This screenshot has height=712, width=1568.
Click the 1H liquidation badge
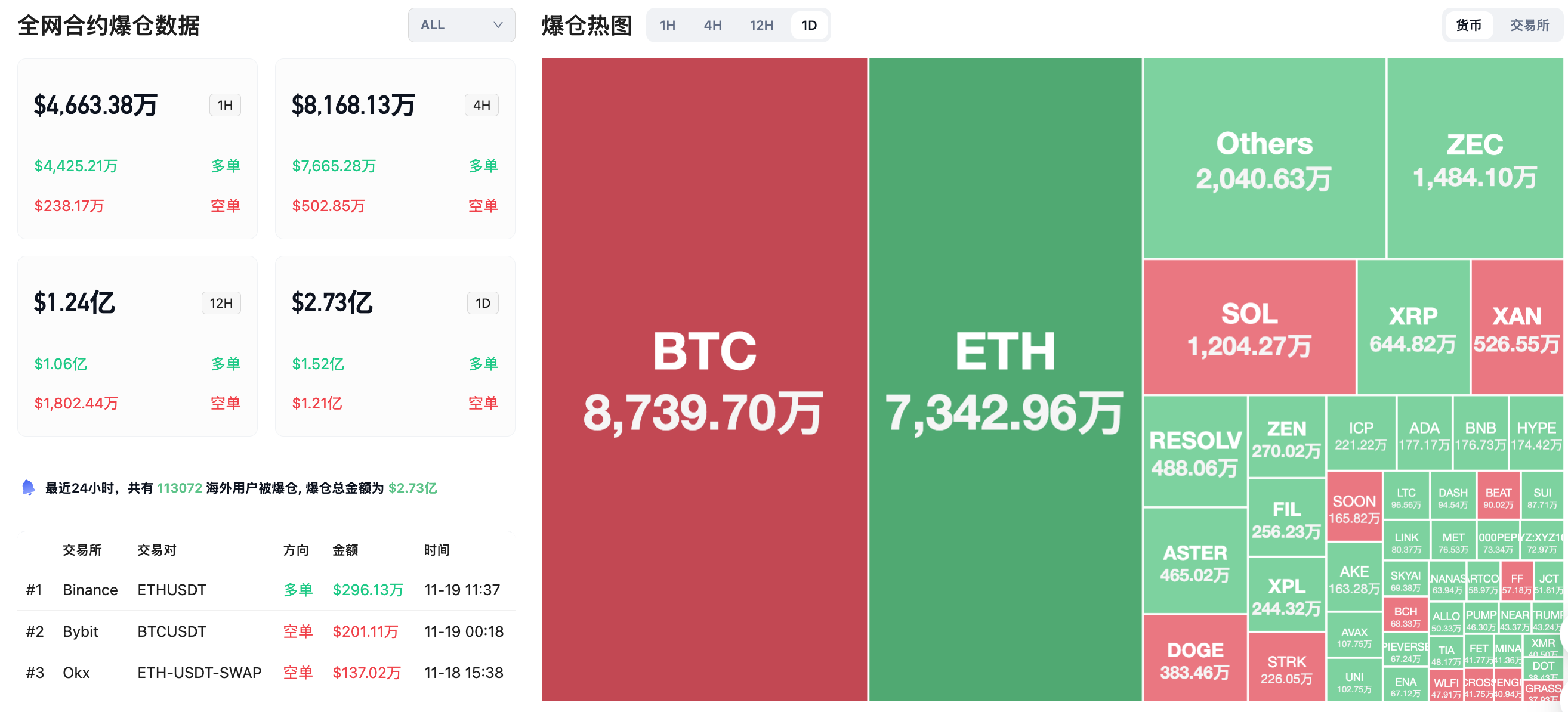pos(224,106)
